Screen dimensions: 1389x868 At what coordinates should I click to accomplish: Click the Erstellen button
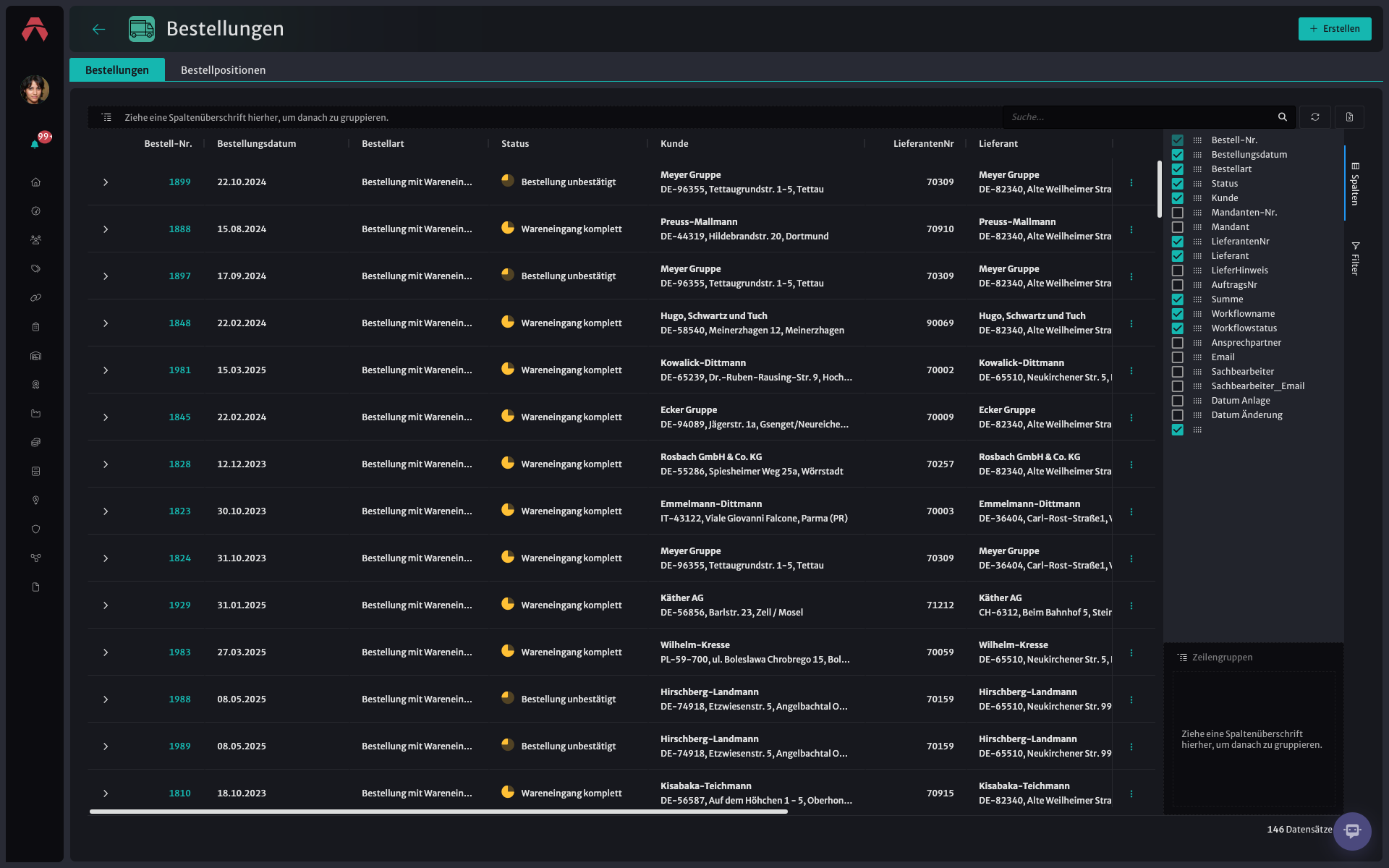click(x=1335, y=29)
